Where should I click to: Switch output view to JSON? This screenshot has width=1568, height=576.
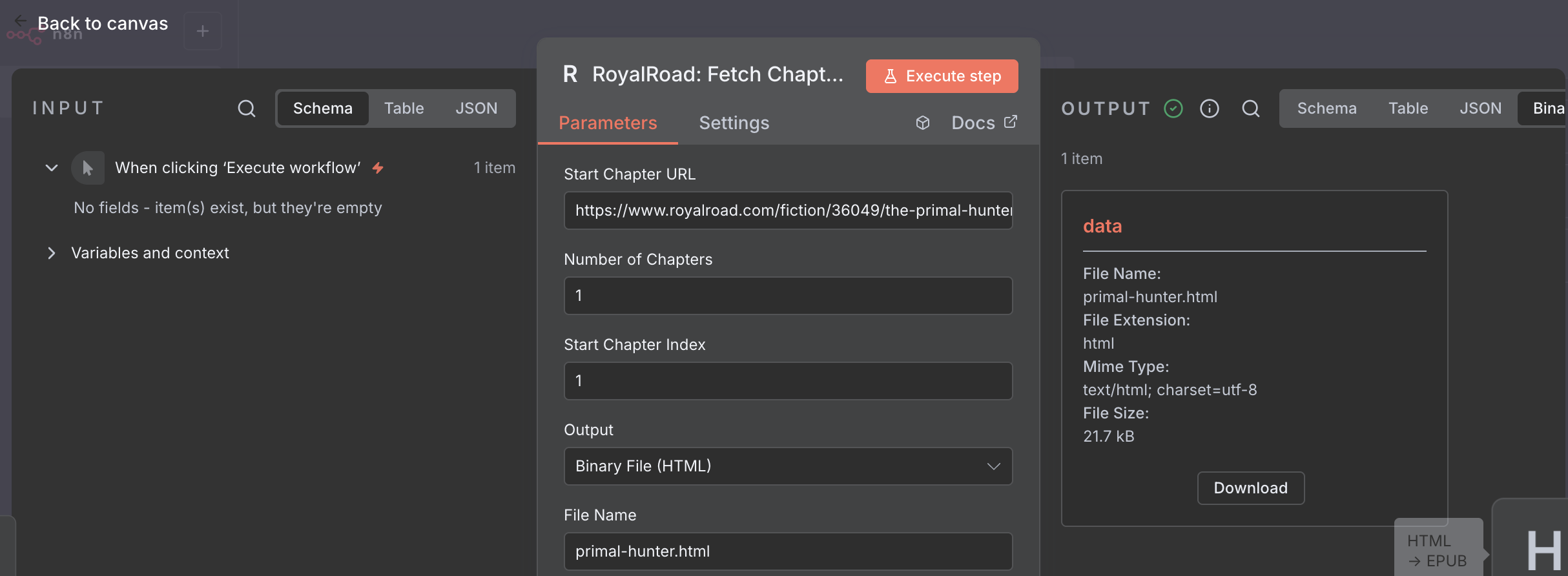(x=1481, y=108)
